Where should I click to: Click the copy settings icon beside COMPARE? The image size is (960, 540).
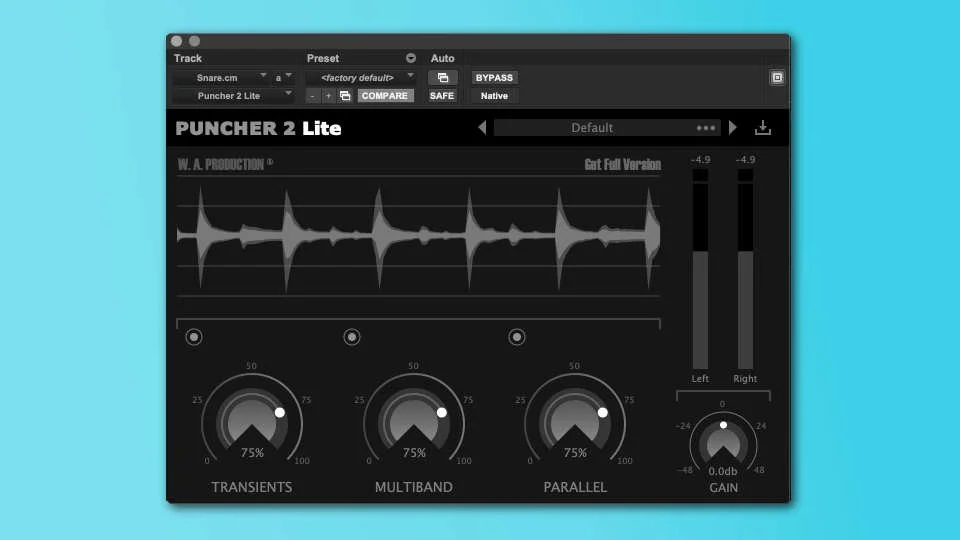coord(345,96)
